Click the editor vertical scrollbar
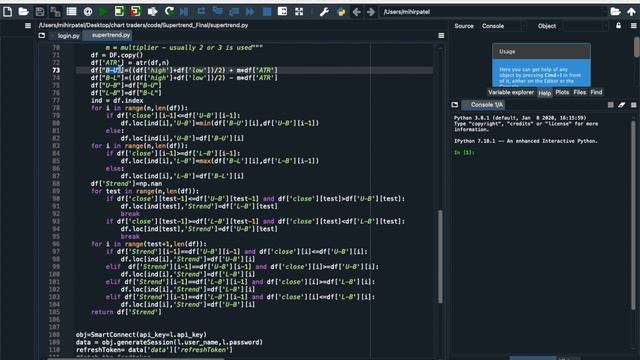 (440, 256)
